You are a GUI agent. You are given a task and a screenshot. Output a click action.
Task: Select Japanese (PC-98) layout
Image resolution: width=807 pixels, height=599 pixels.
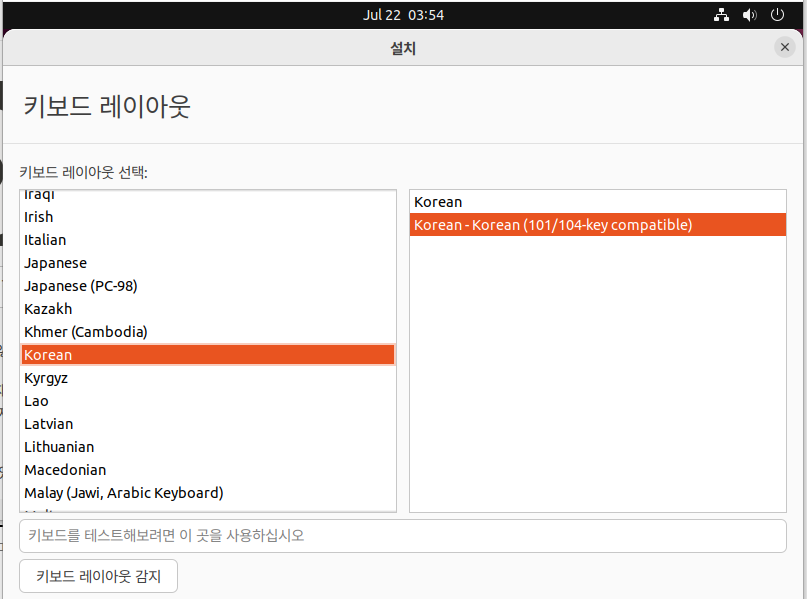click(208, 286)
